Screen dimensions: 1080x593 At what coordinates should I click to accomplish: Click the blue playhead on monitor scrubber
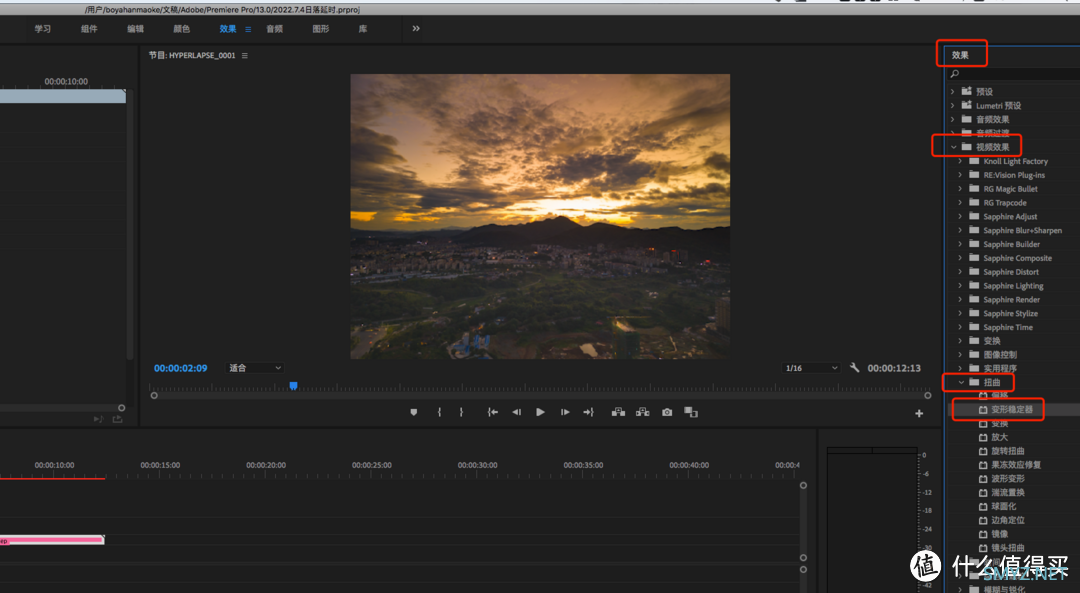(293, 385)
